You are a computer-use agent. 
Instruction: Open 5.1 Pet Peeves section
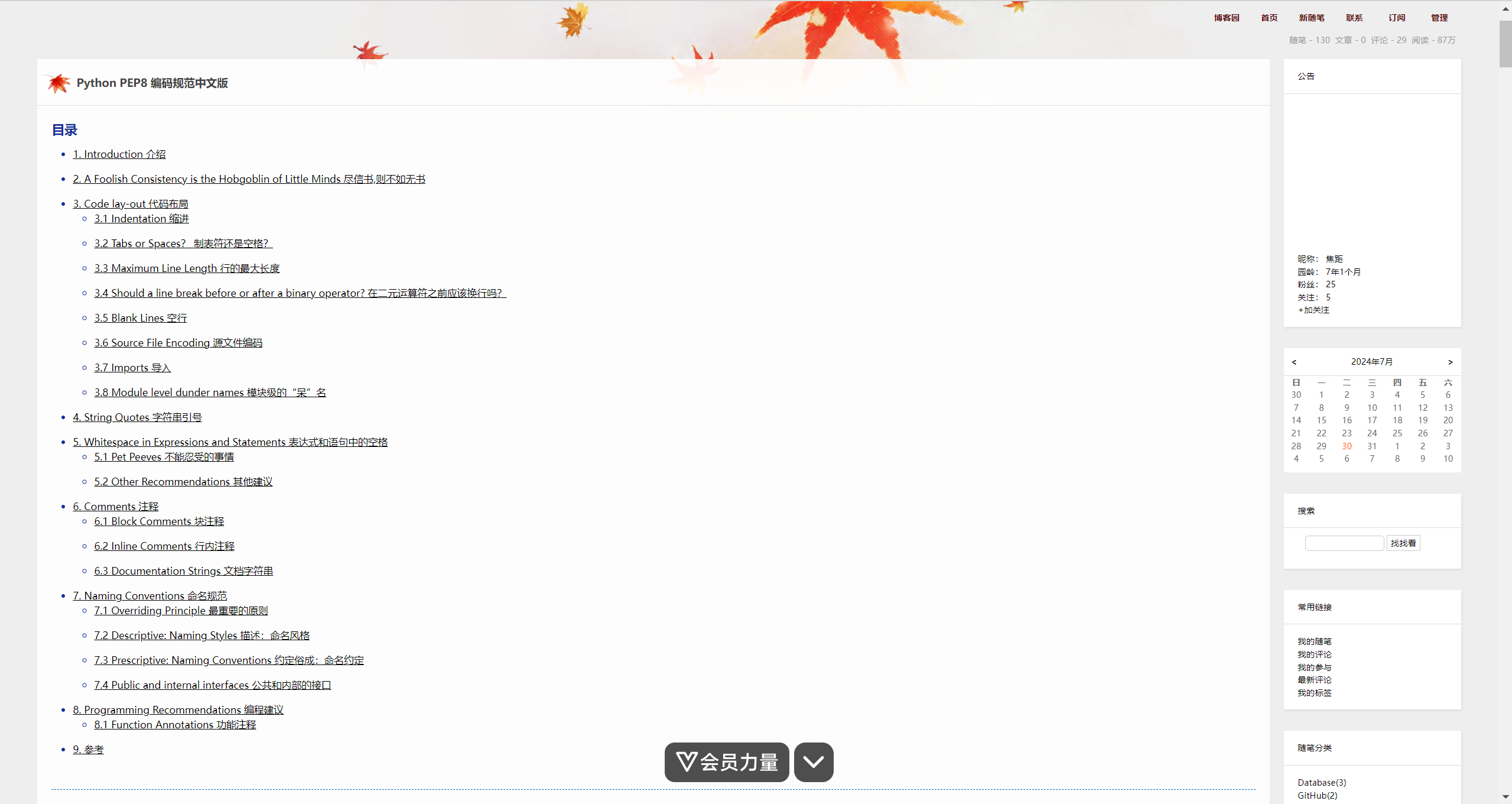coord(164,457)
